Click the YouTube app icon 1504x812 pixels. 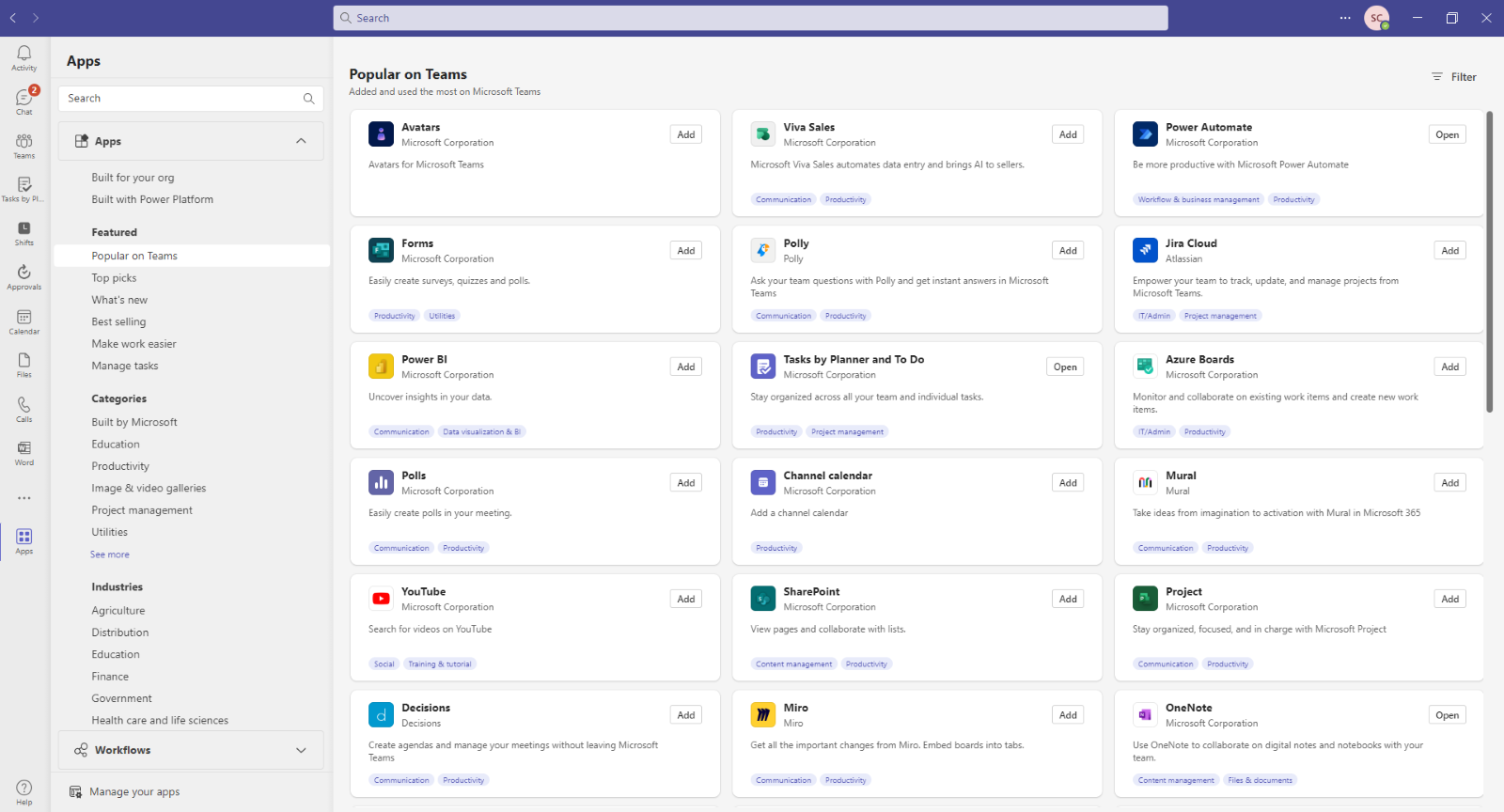[381, 599]
